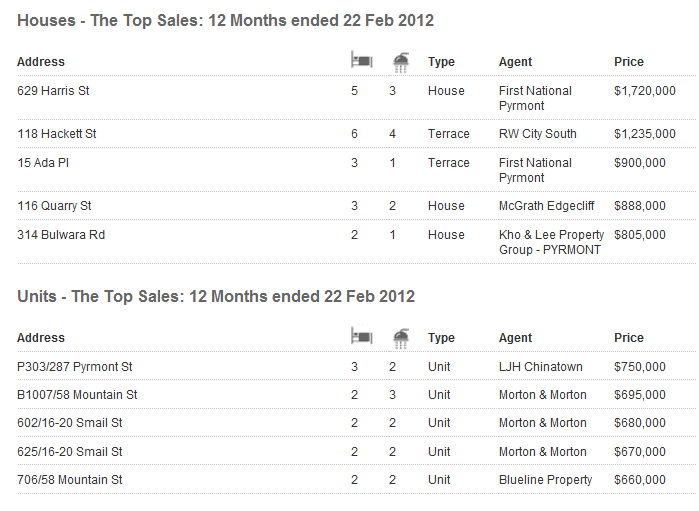699x511 pixels.
Task: Click the 314 Bulwara Rd address
Action: click(61, 235)
